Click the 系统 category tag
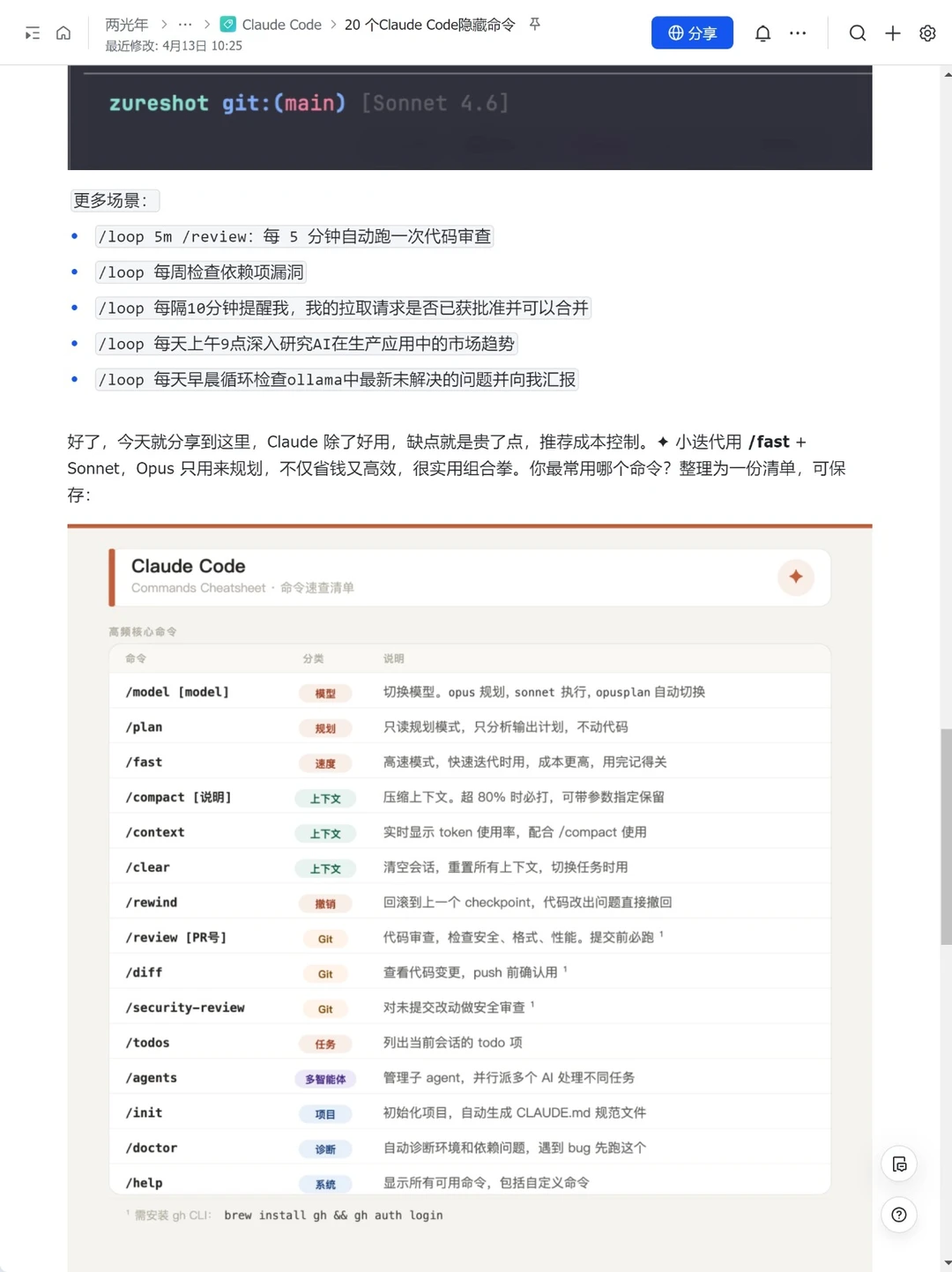 325,1185
